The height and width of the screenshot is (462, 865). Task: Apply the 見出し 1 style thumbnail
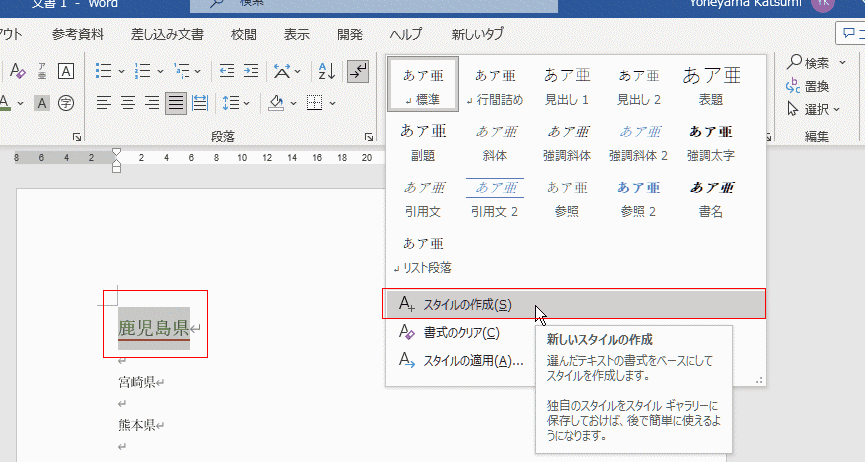click(566, 86)
